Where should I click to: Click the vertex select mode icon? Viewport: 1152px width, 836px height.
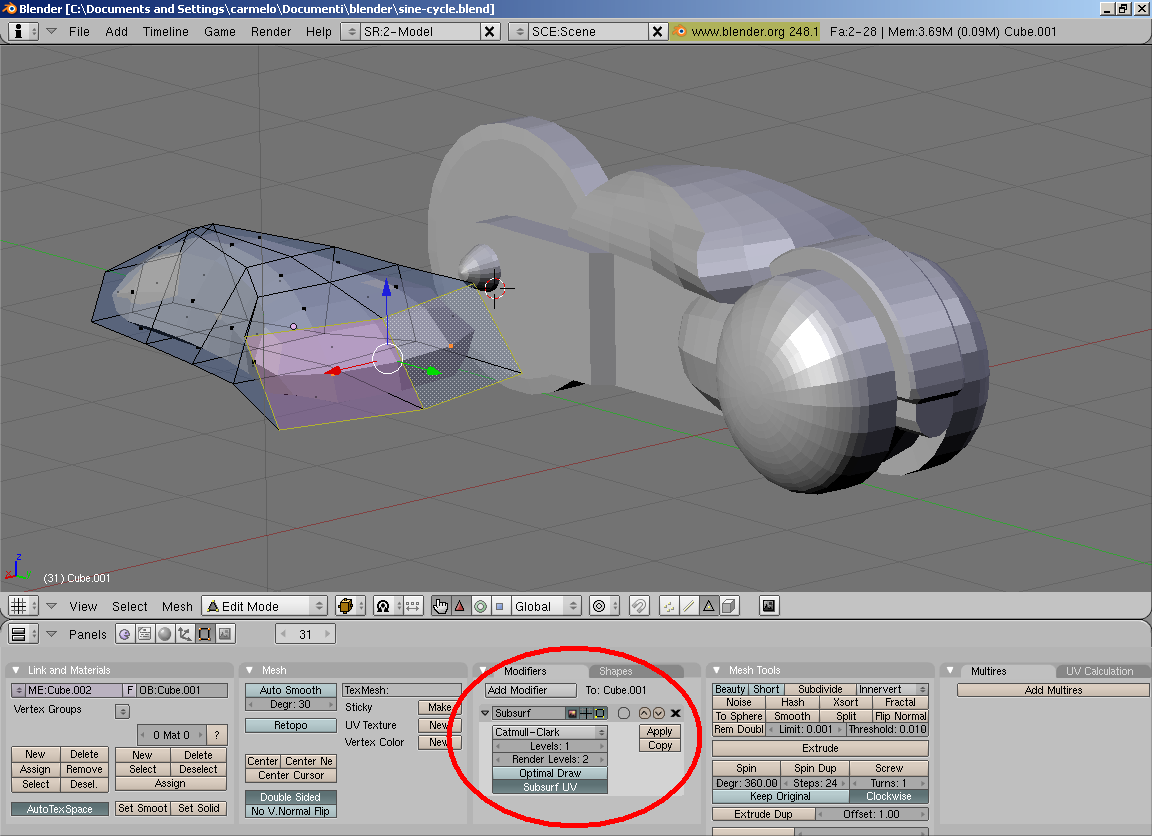(669, 606)
